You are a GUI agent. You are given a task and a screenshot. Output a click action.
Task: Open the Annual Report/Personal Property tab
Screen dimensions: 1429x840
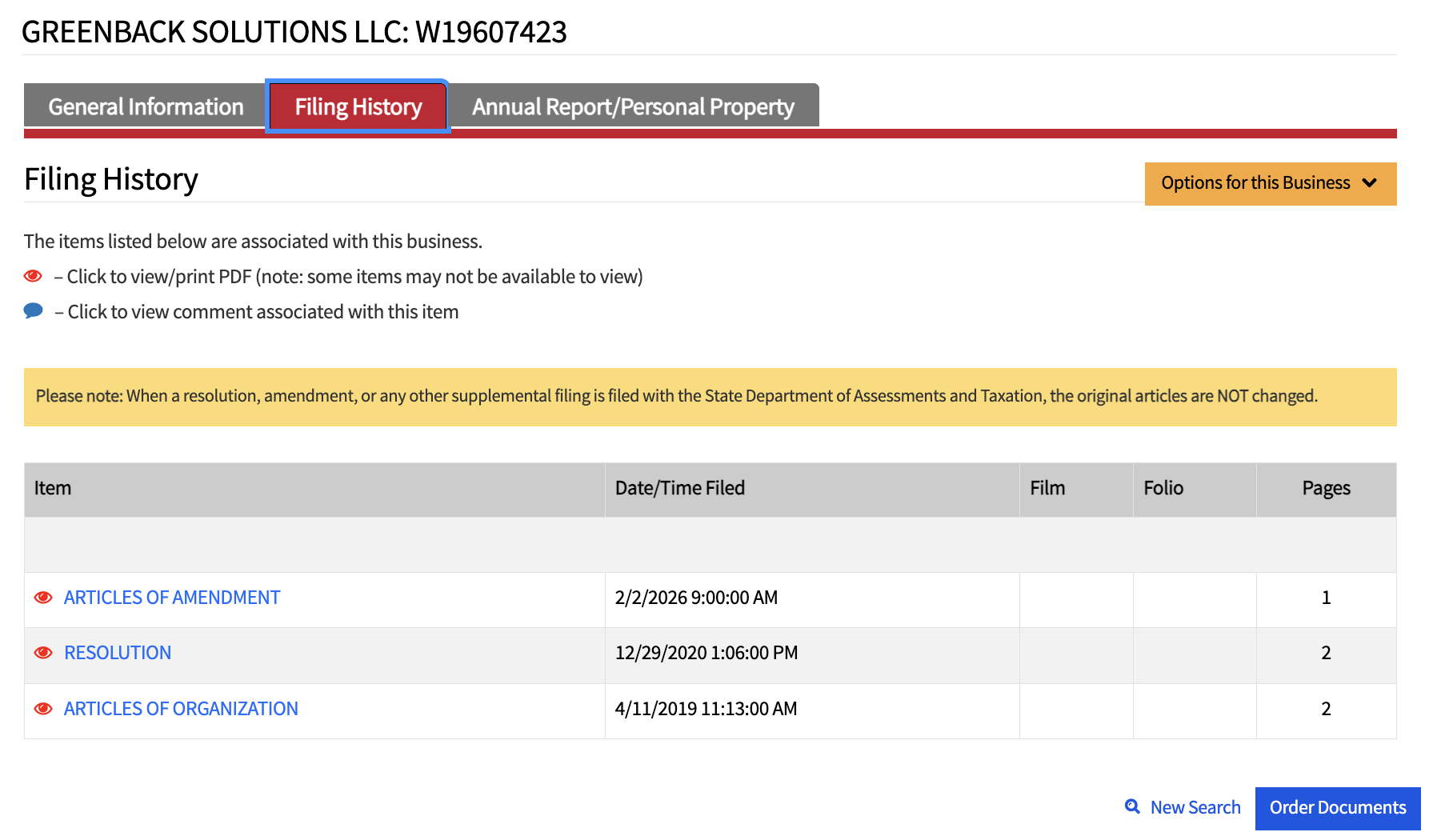(633, 106)
